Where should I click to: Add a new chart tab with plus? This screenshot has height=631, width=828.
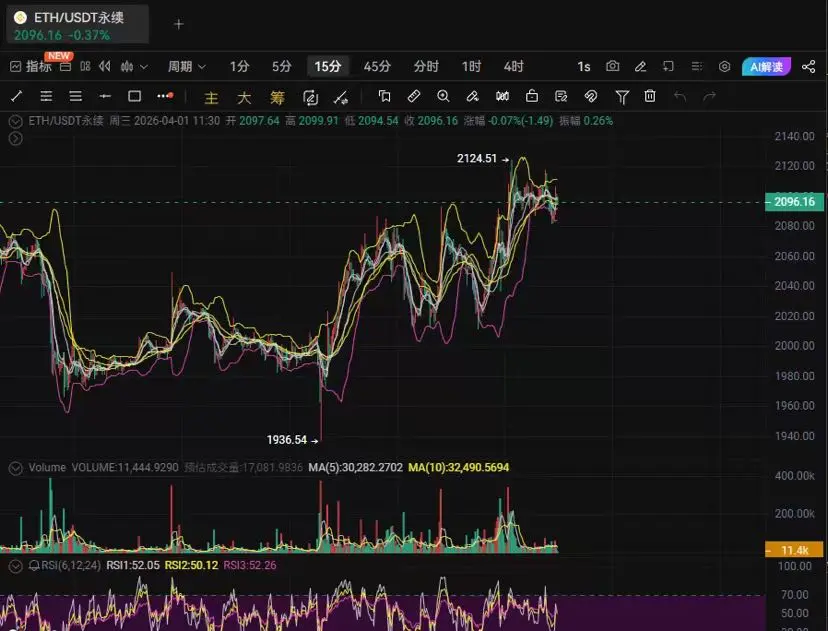[x=179, y=24]
